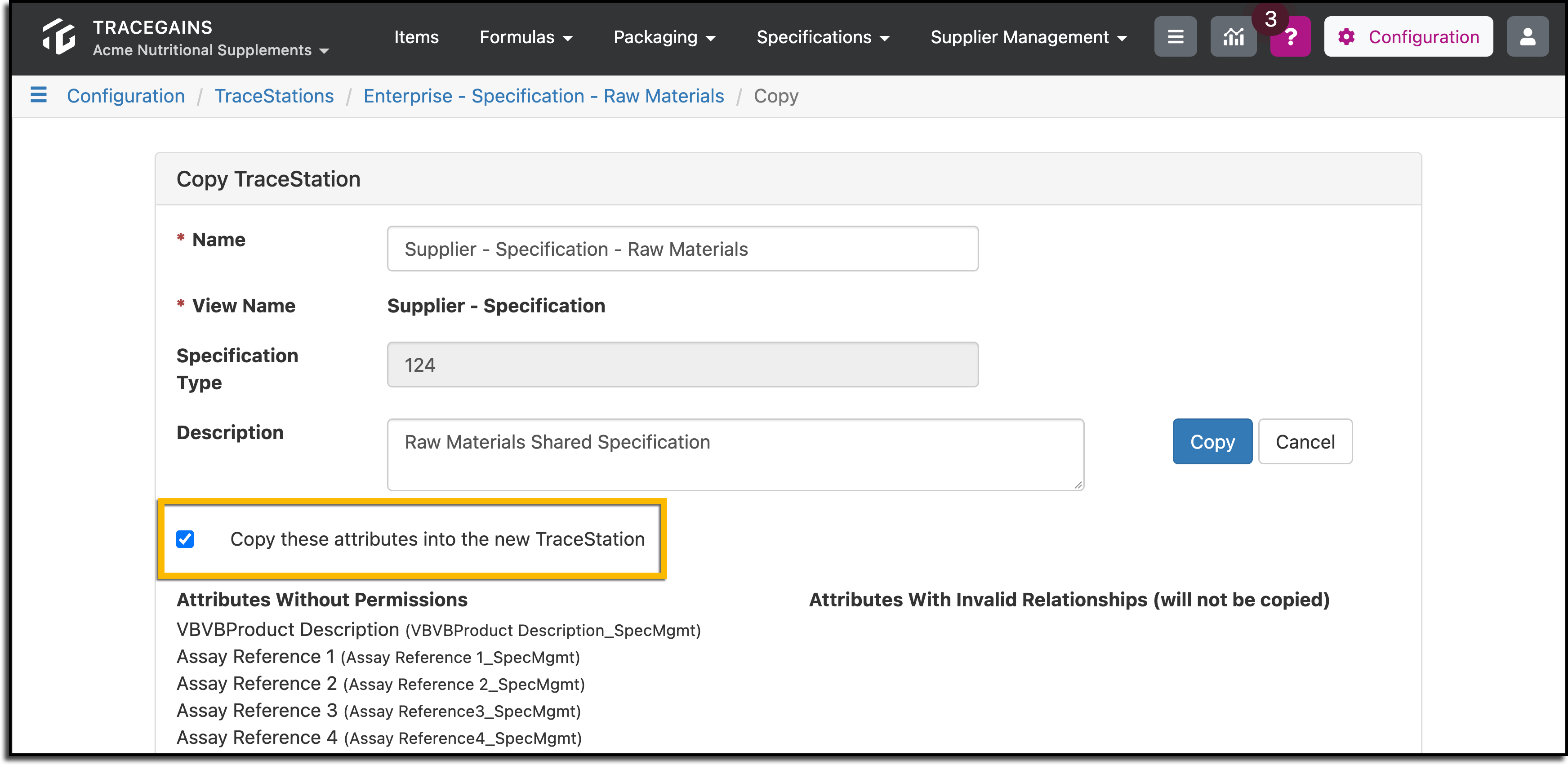Open Enterprise - Specification - Raw Materials breadcrumb

tap(543, 96)
